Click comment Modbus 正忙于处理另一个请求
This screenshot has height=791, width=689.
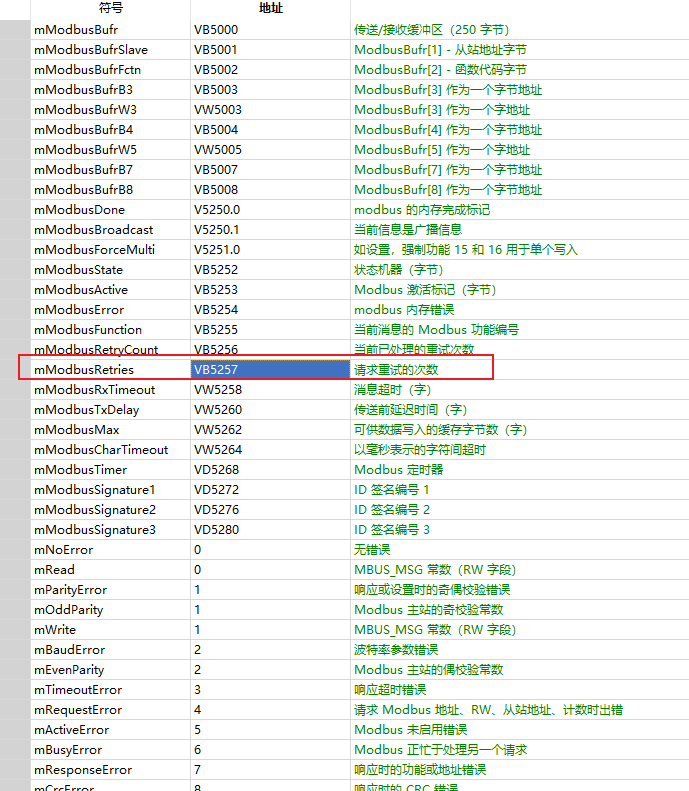coord(440,750)
